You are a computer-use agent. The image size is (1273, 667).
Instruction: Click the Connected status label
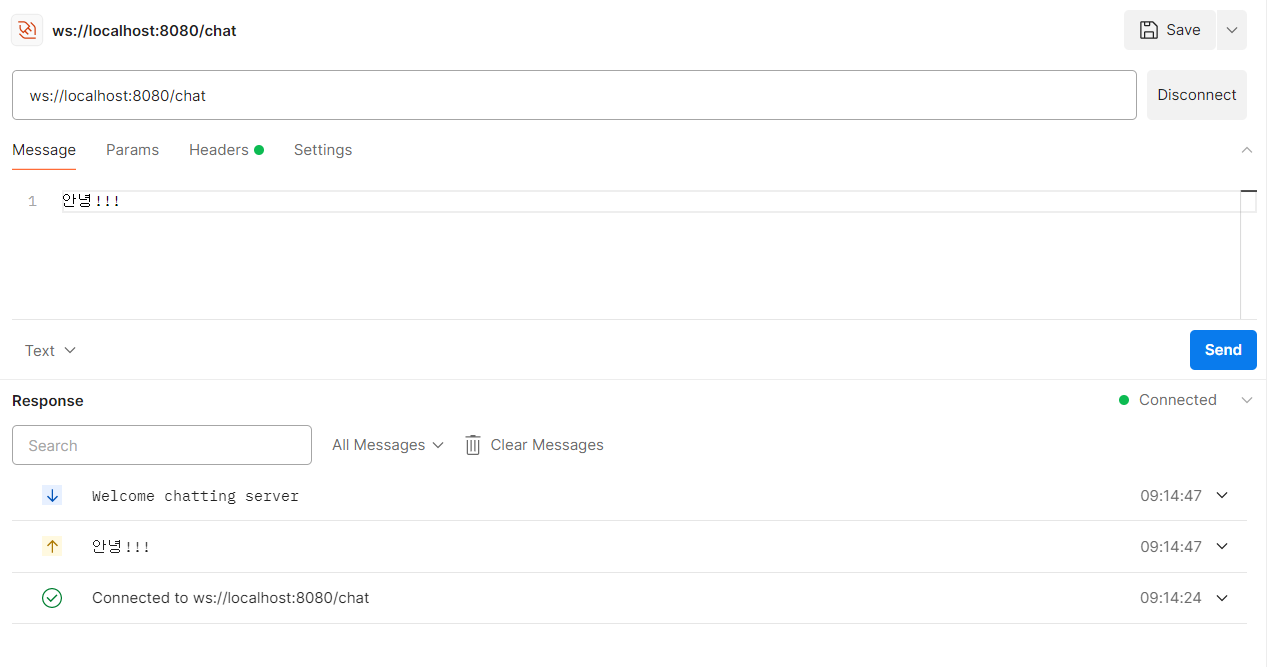(x=1178, y=400)
